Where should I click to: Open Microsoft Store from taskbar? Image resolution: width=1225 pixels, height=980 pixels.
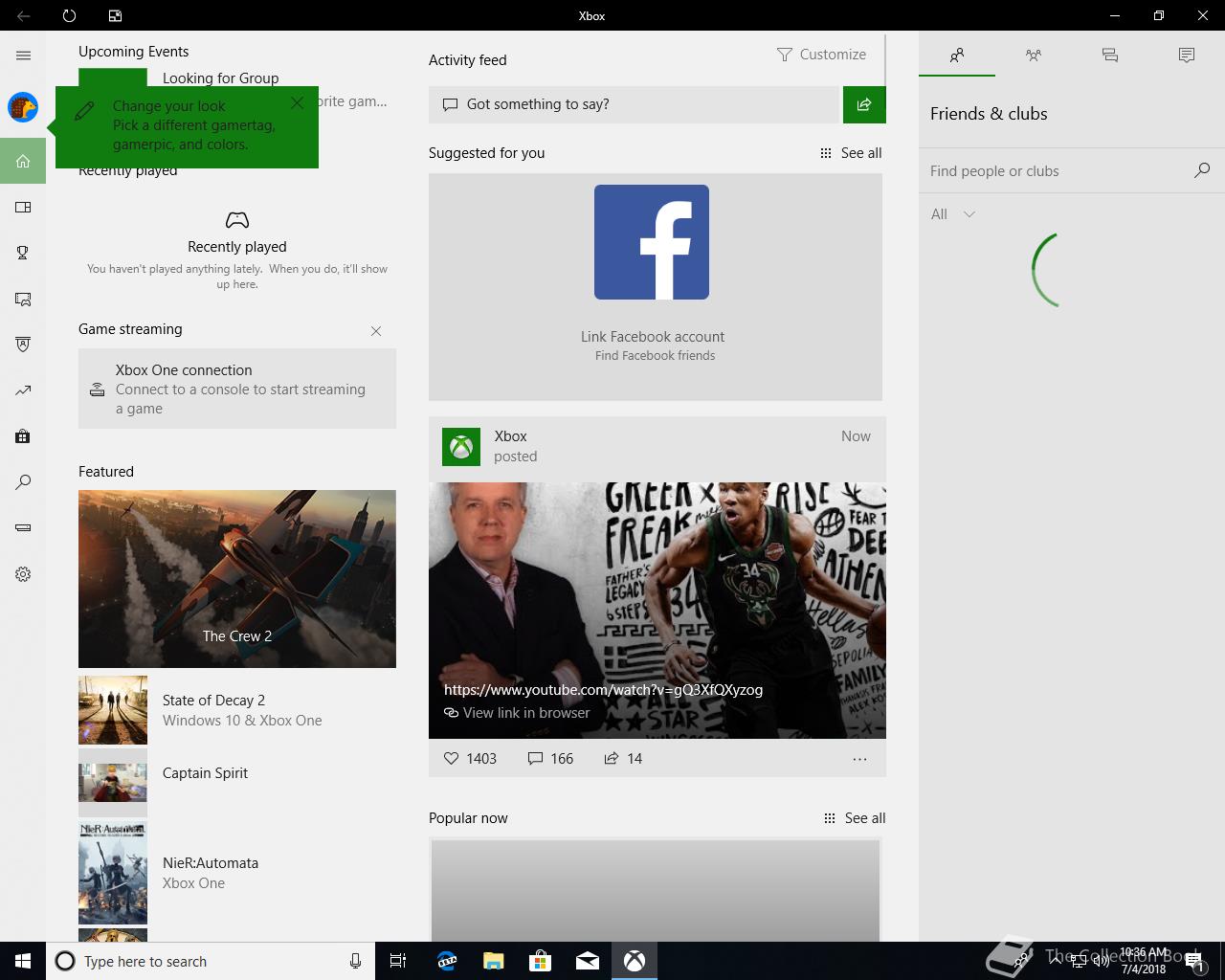click(x=541, y=961)
